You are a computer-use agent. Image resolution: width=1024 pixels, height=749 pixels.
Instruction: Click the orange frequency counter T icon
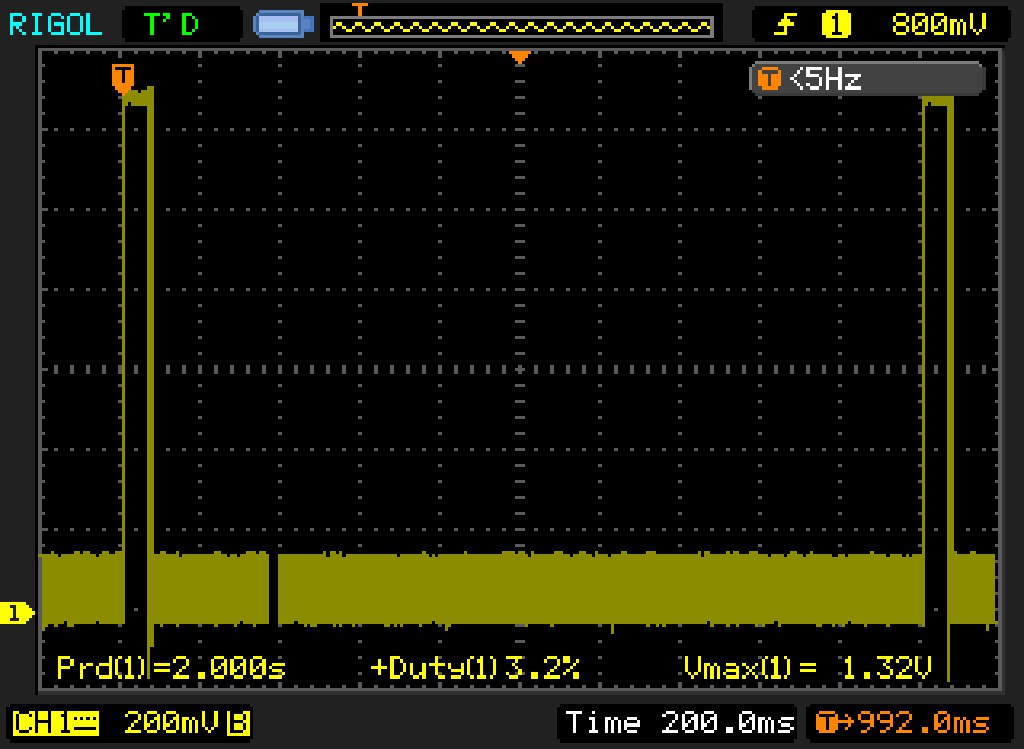769,79
